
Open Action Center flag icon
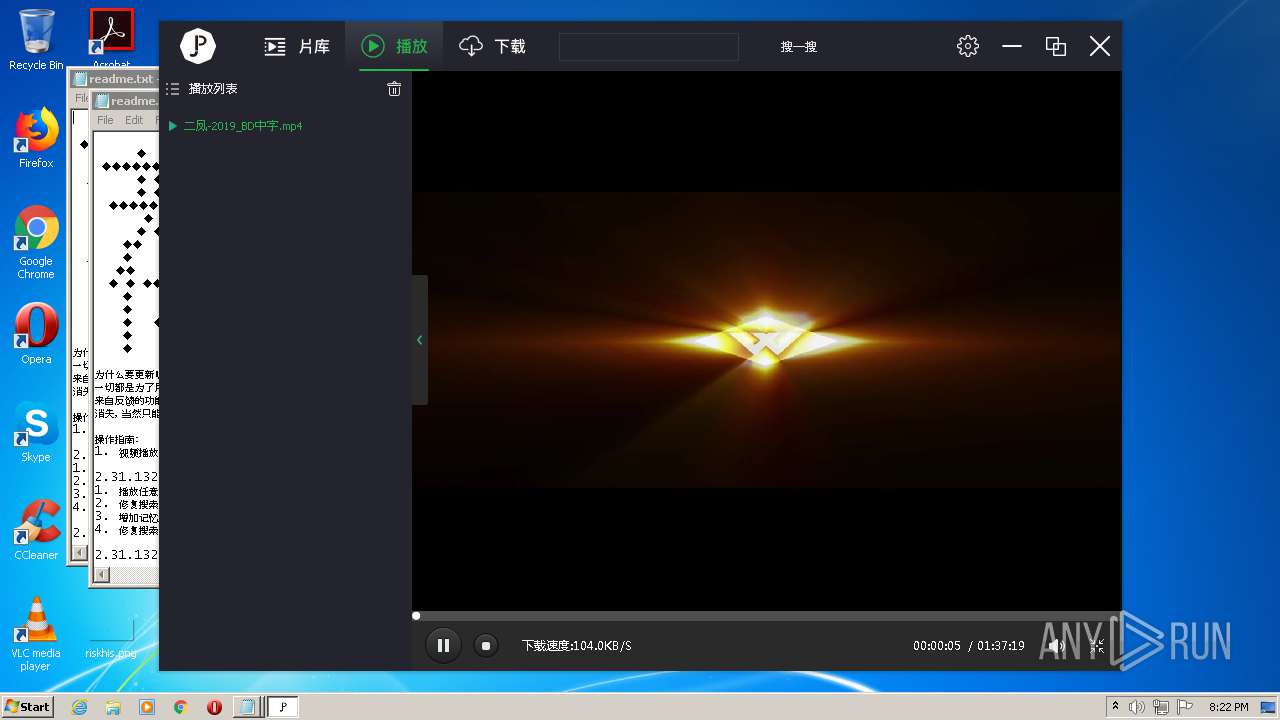tap(1185, 707)
